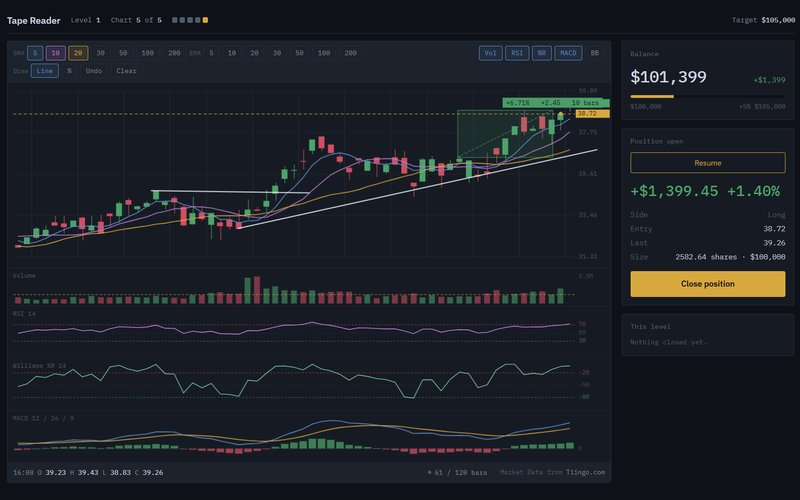Toggle the MACD indicator panel
800x500 pixels.
pyautogui.click(x=568, y=53)
